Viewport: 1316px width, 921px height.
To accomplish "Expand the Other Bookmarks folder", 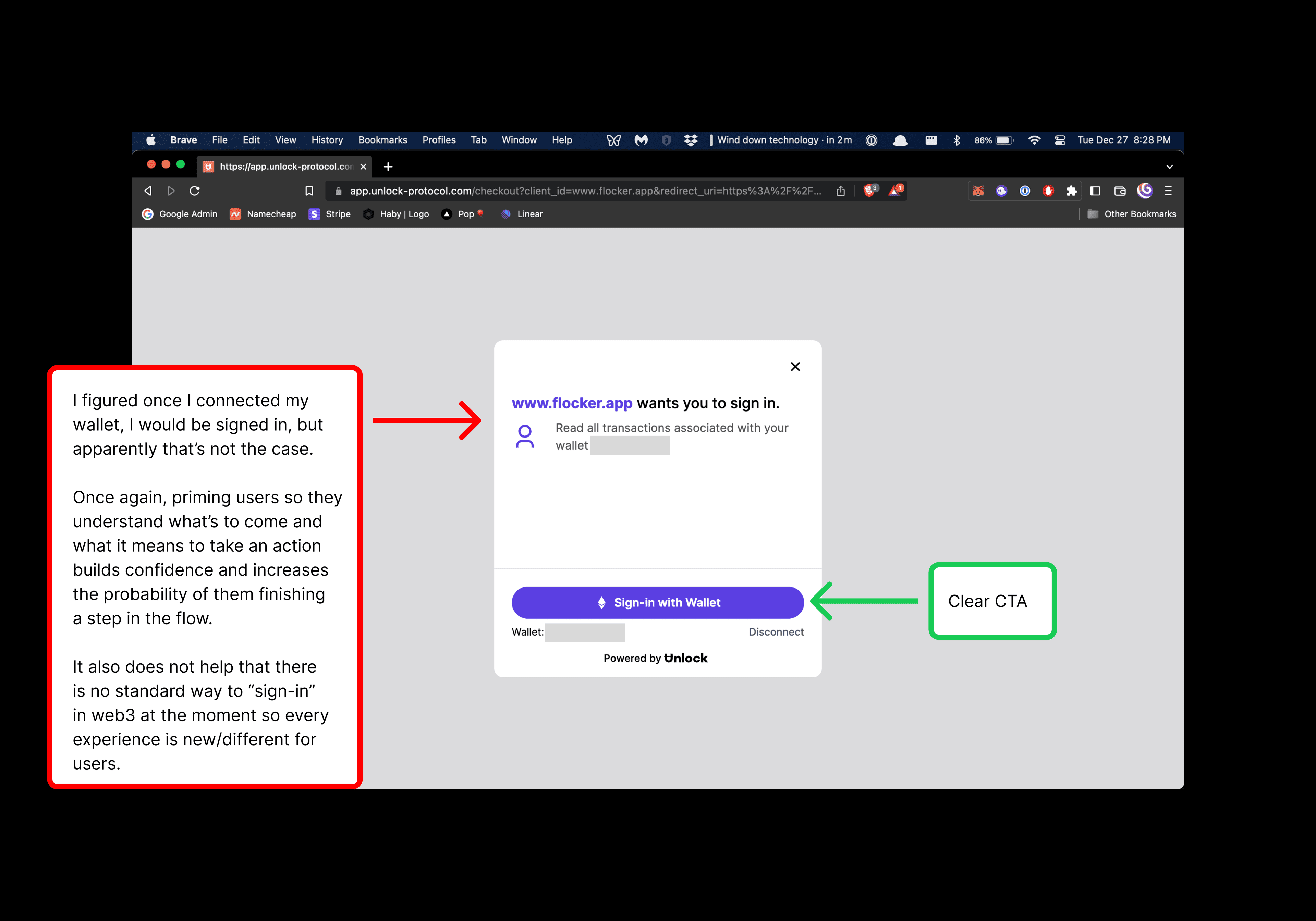I will (x=1131, y=214).
